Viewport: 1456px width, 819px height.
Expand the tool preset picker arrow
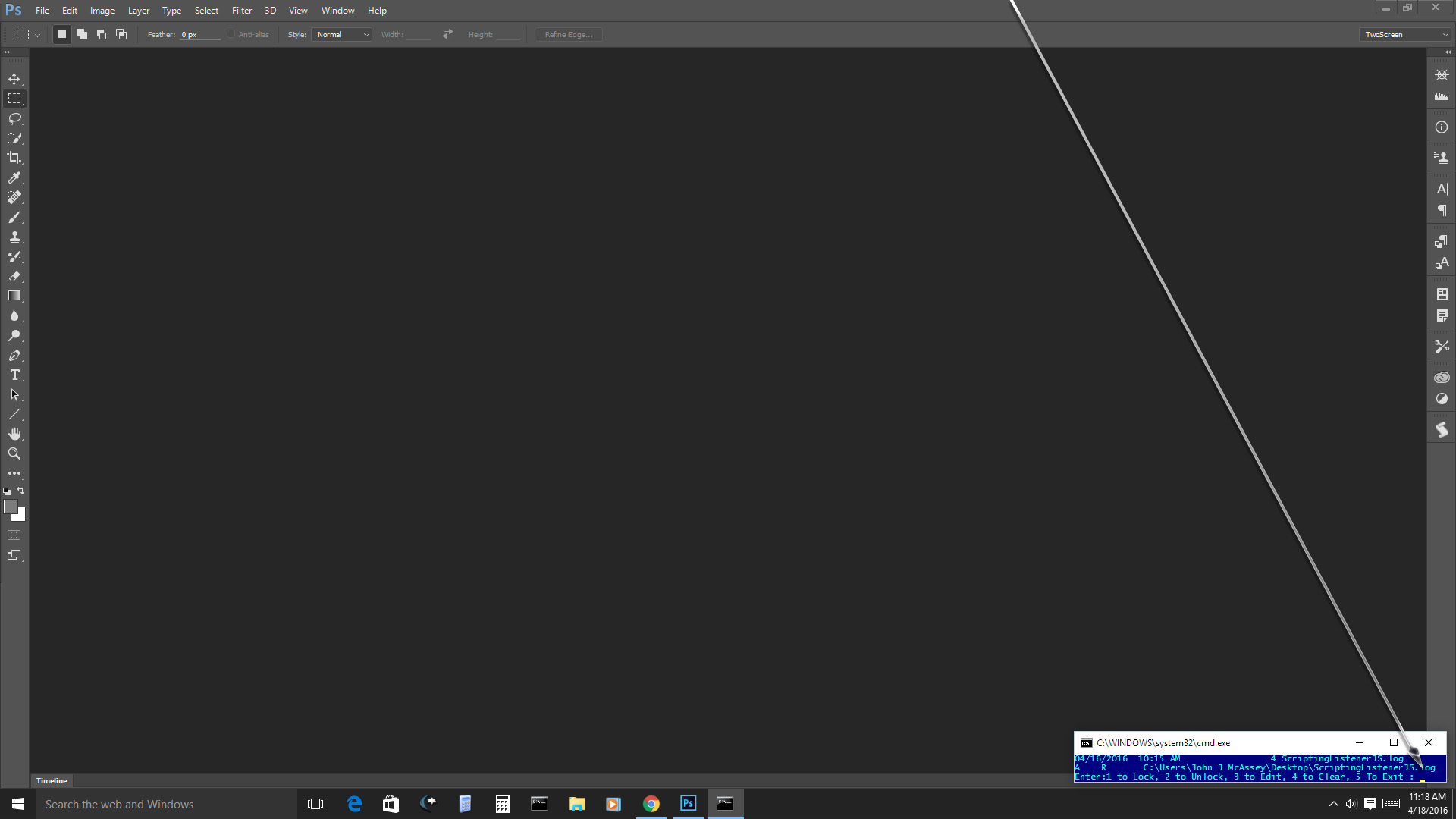37,35
